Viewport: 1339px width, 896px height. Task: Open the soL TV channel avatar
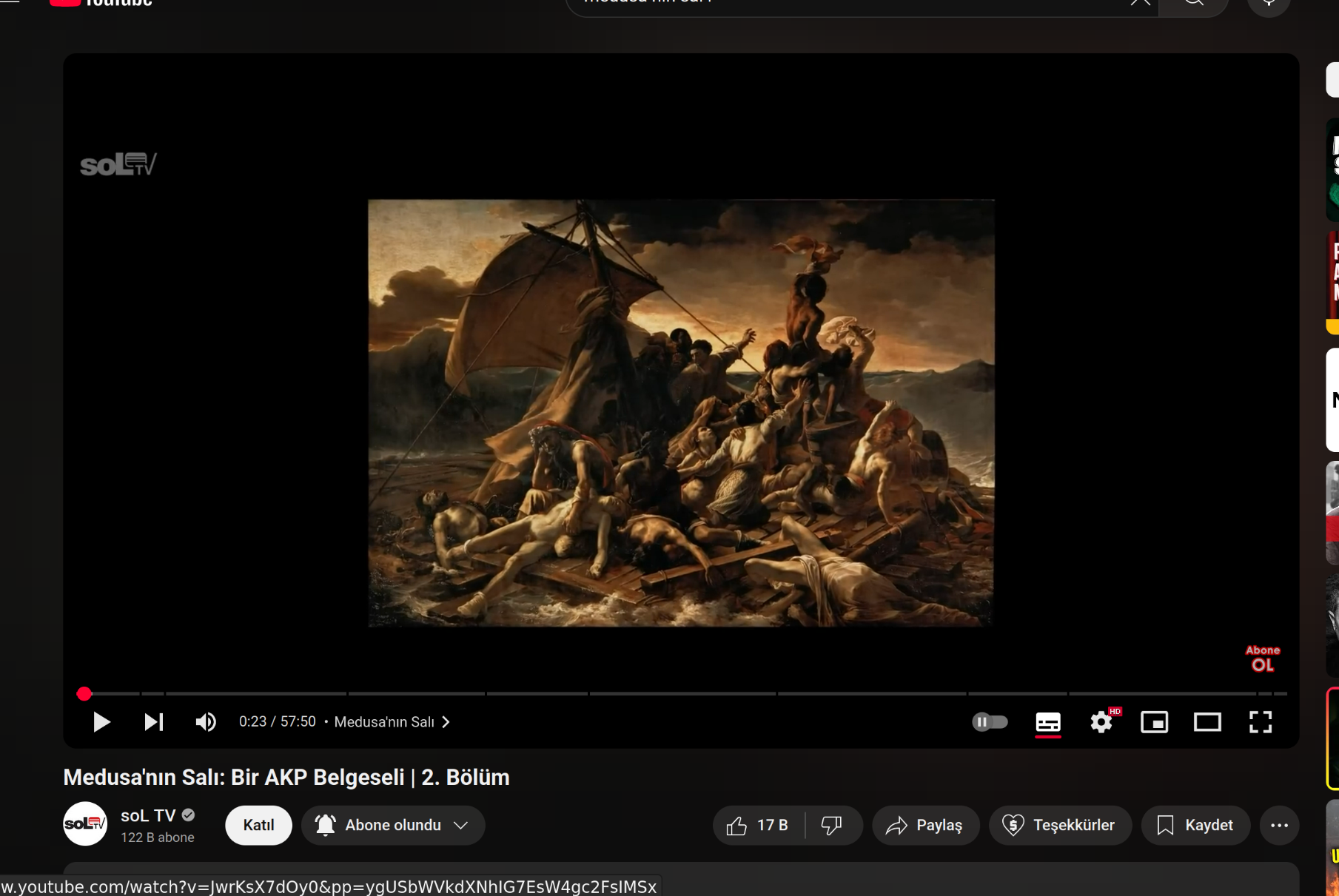pyautogui.click(x=85, y=824)
